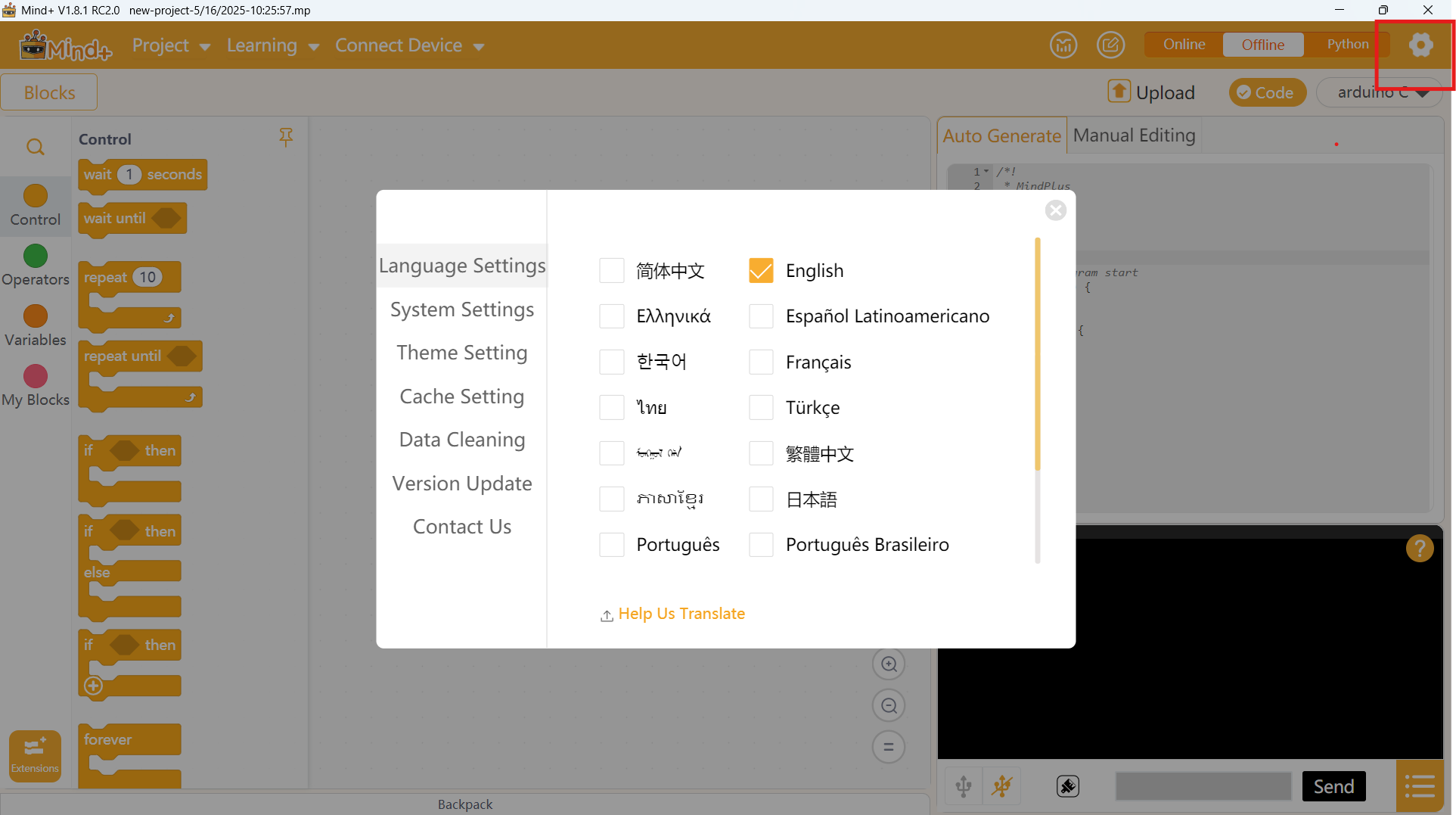Open Version Update section
This screenshot has height=815, width=1456.
pos(462,484)
